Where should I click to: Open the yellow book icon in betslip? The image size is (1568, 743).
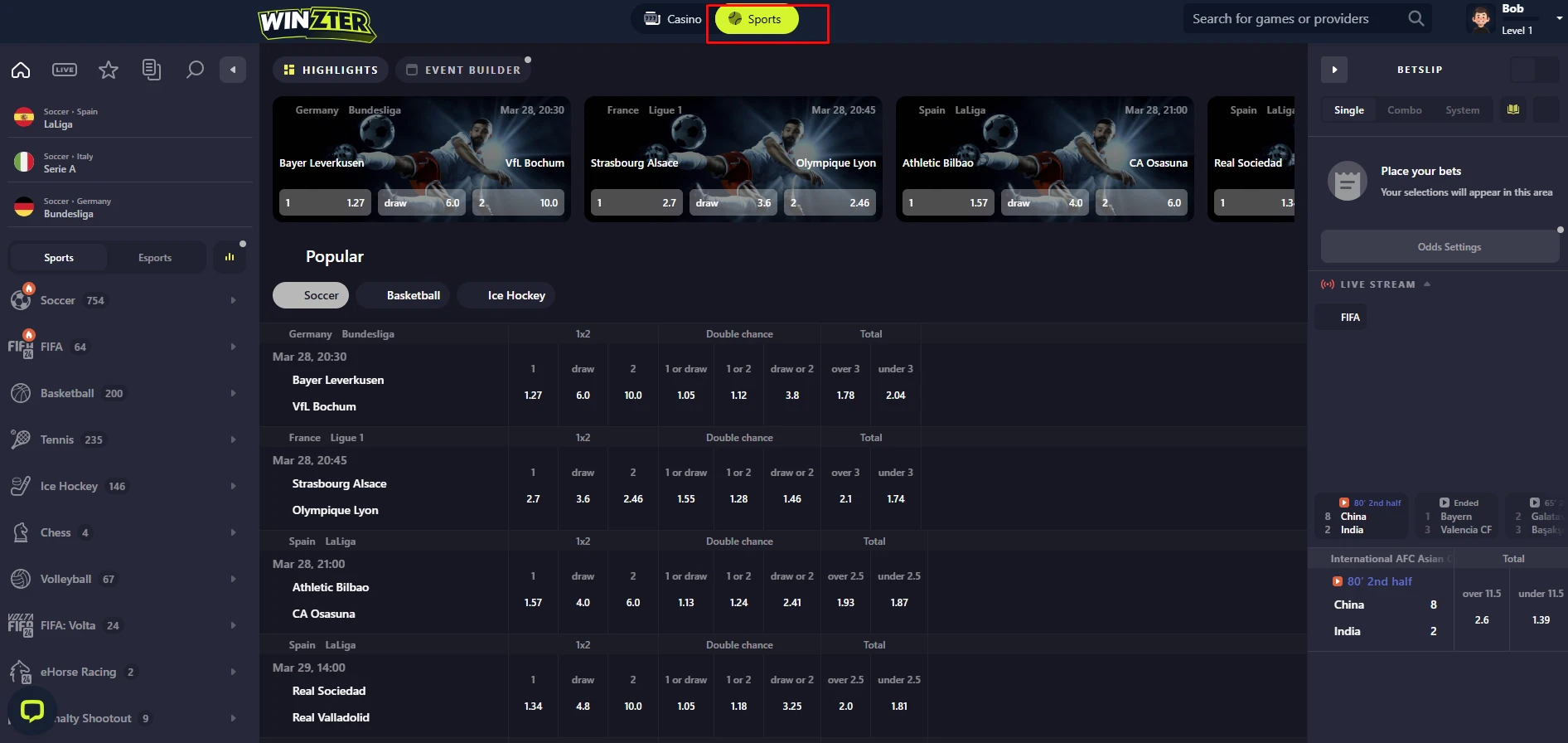point(1513,109)
